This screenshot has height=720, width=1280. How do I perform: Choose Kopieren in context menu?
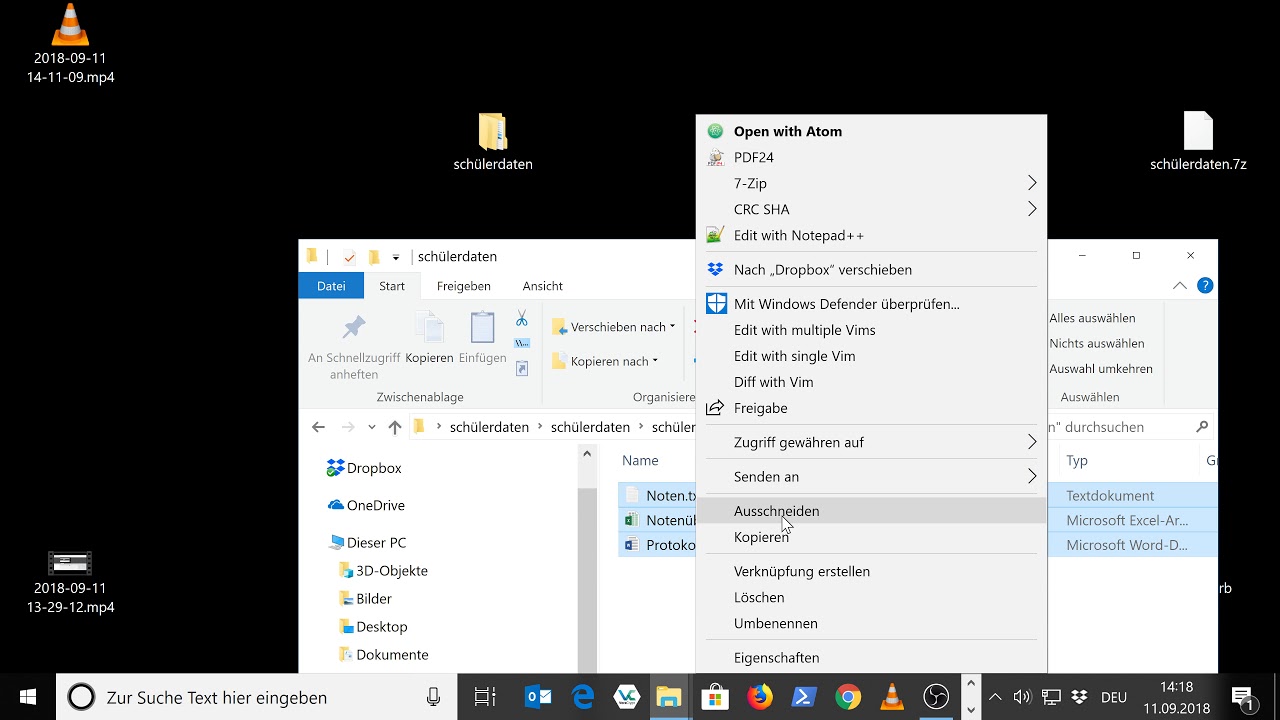[871, 537]
